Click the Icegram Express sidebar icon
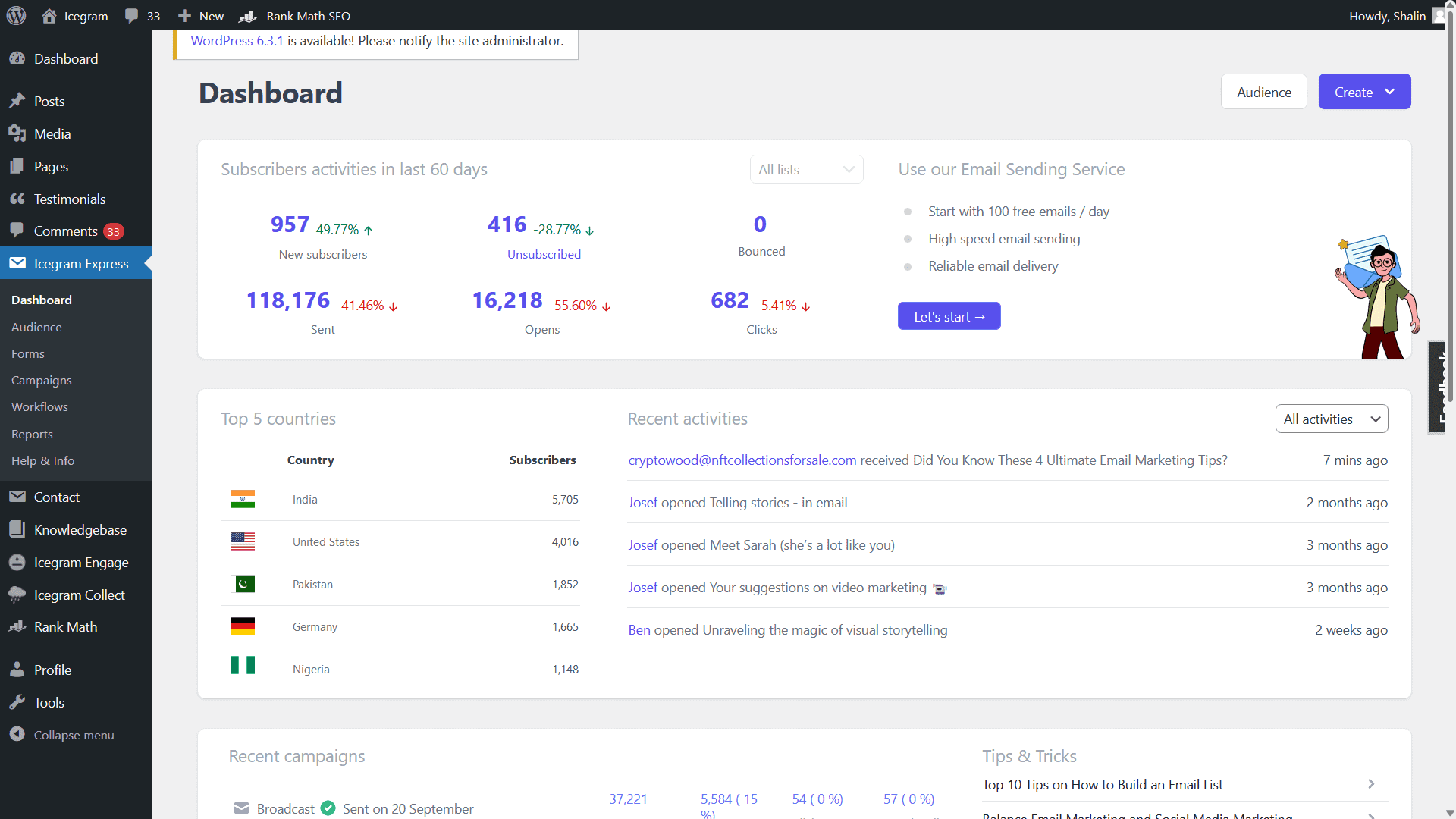Screen dimensions: 1456x819 (17, 263)
